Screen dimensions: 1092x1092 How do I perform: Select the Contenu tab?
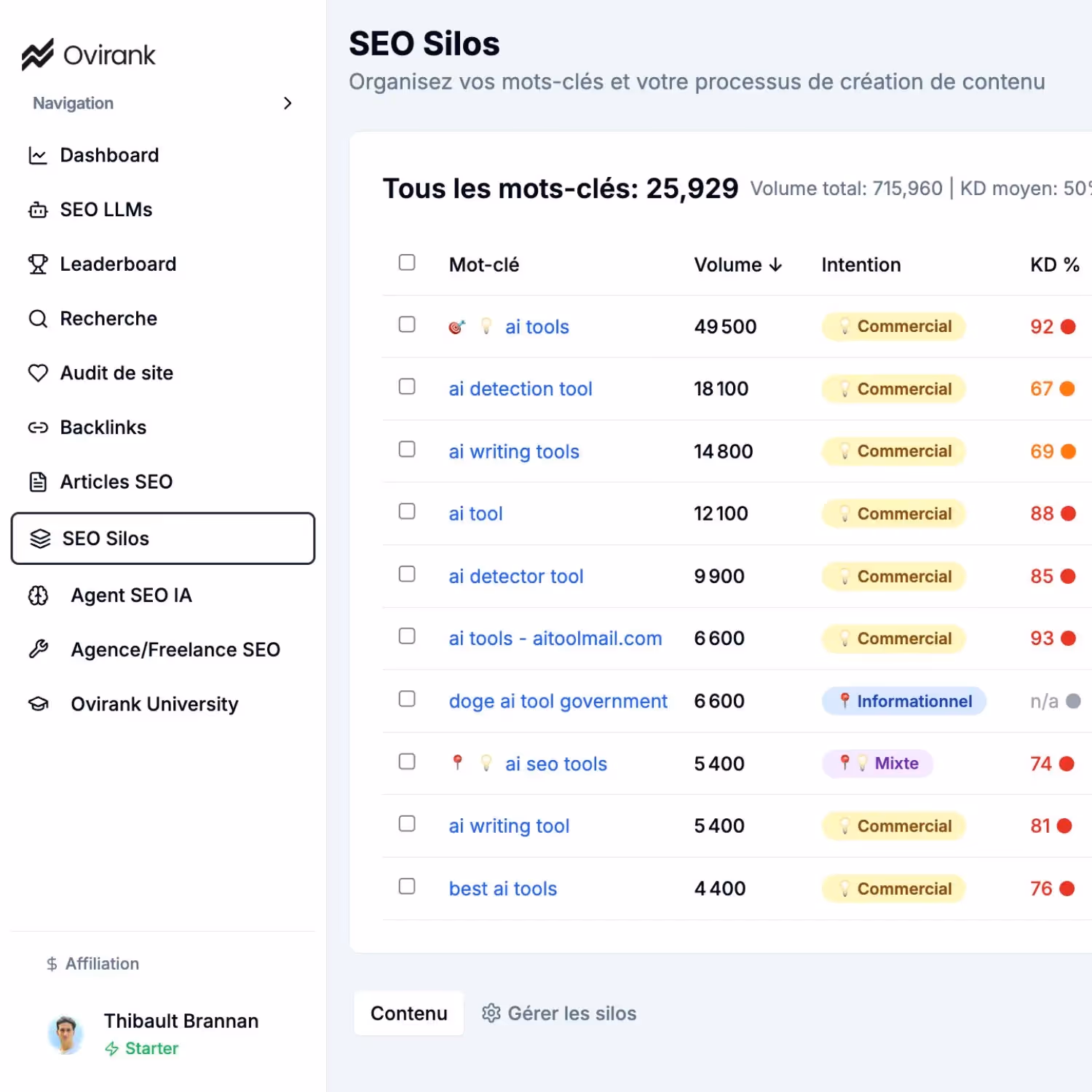tap(408, 1013)
